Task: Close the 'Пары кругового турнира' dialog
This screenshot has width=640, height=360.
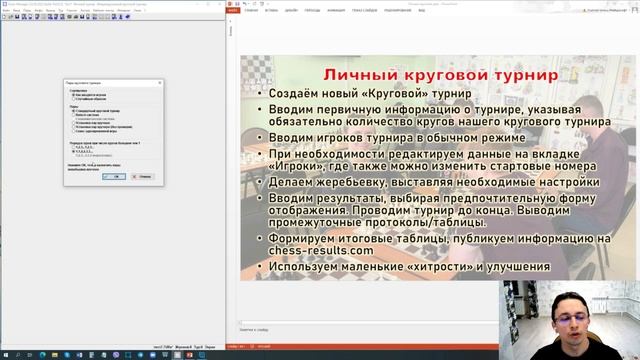Action: [x=160, y=83]
